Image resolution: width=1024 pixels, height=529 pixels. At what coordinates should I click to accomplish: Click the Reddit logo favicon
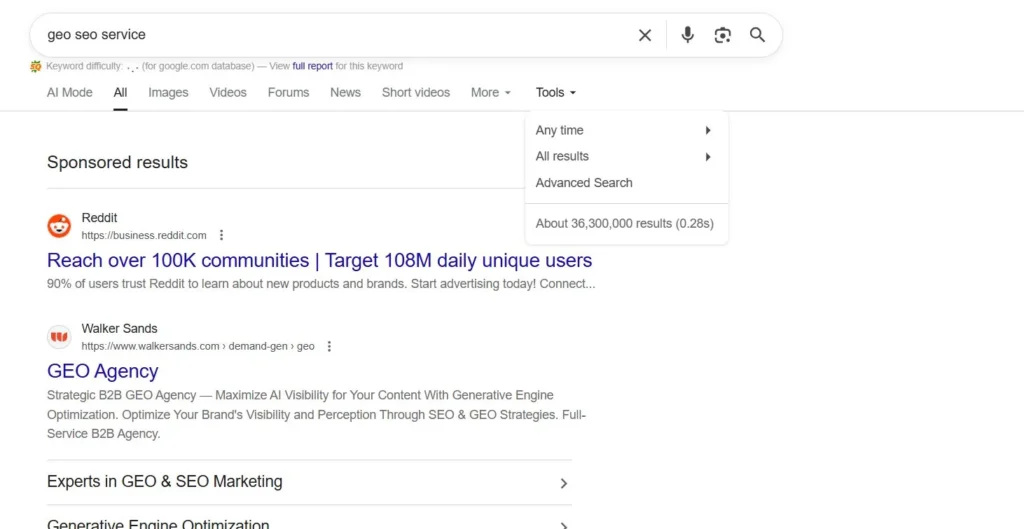click(x=59, y=226)
